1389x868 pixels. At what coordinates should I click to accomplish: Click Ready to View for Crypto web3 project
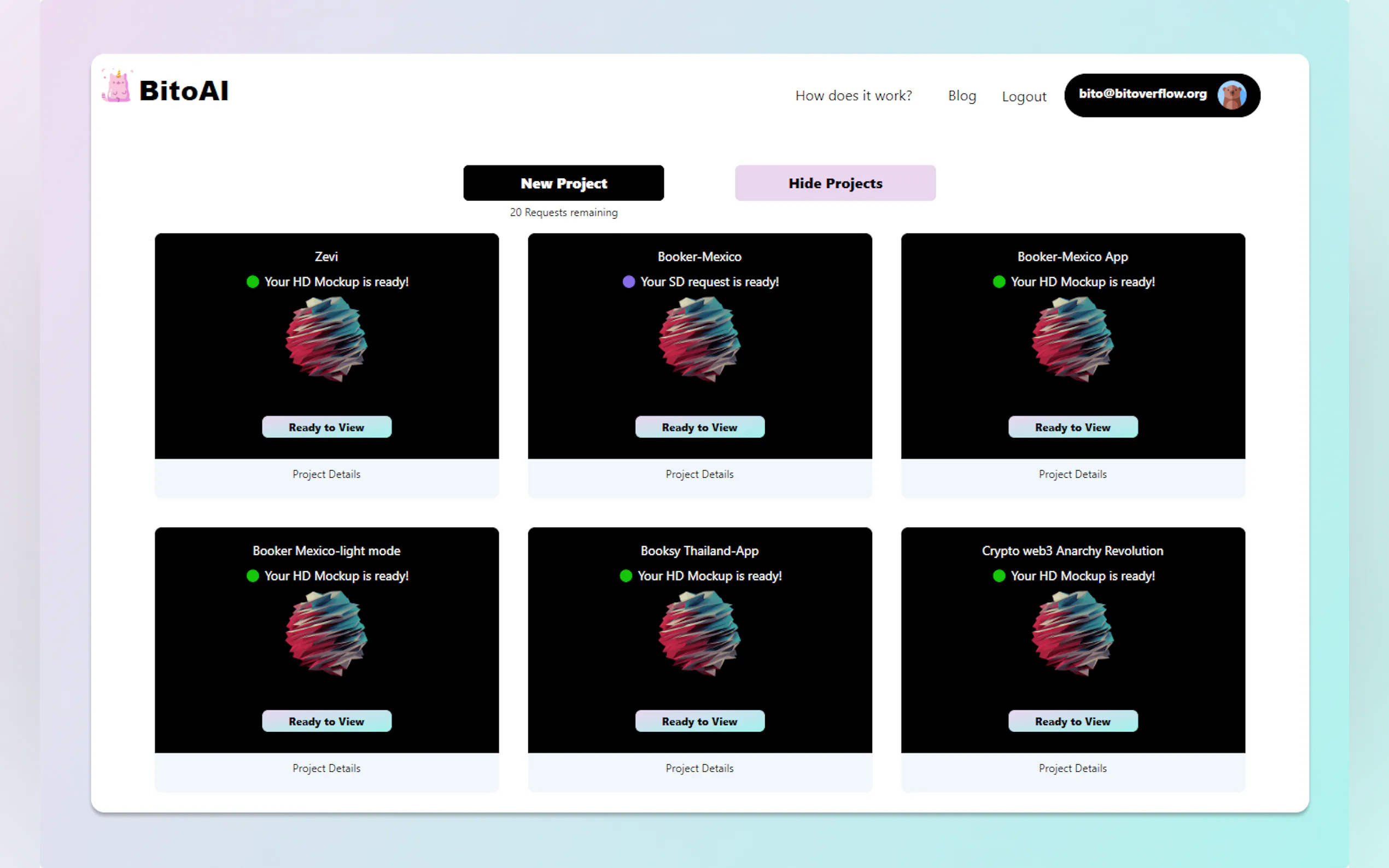(x=1072, y=721)
